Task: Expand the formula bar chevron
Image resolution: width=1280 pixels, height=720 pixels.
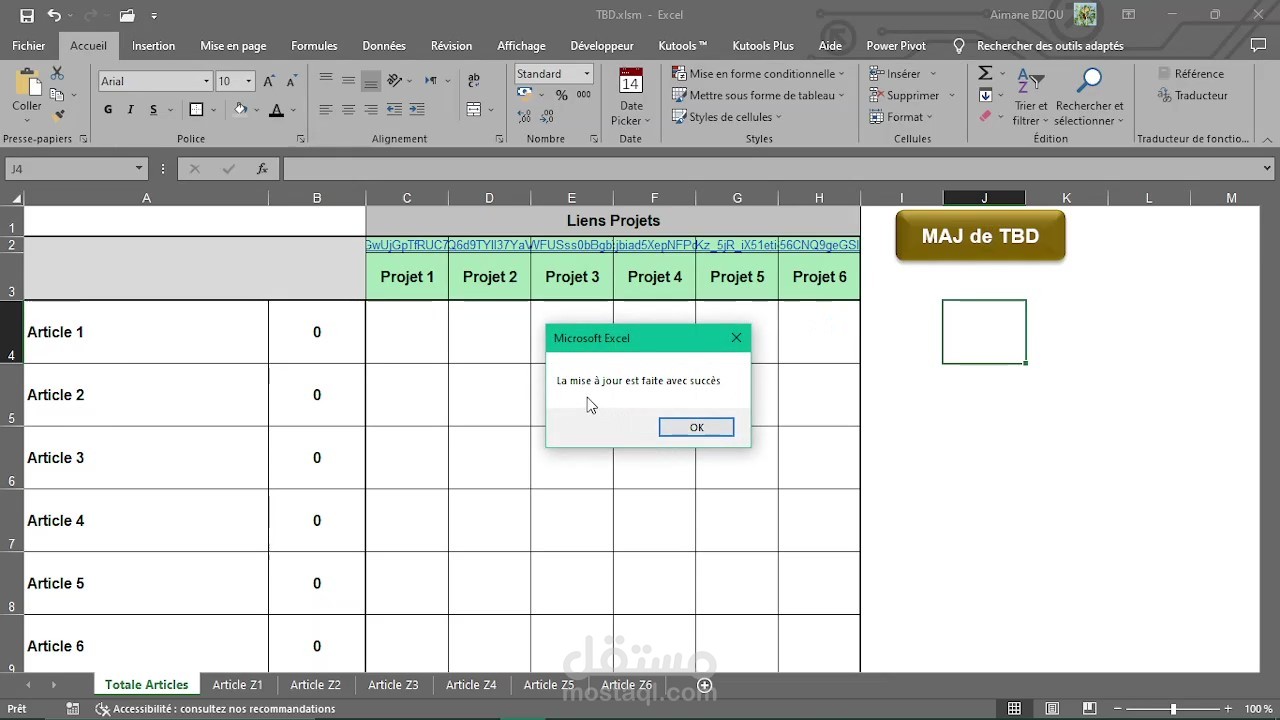Action: (1267, 169)
